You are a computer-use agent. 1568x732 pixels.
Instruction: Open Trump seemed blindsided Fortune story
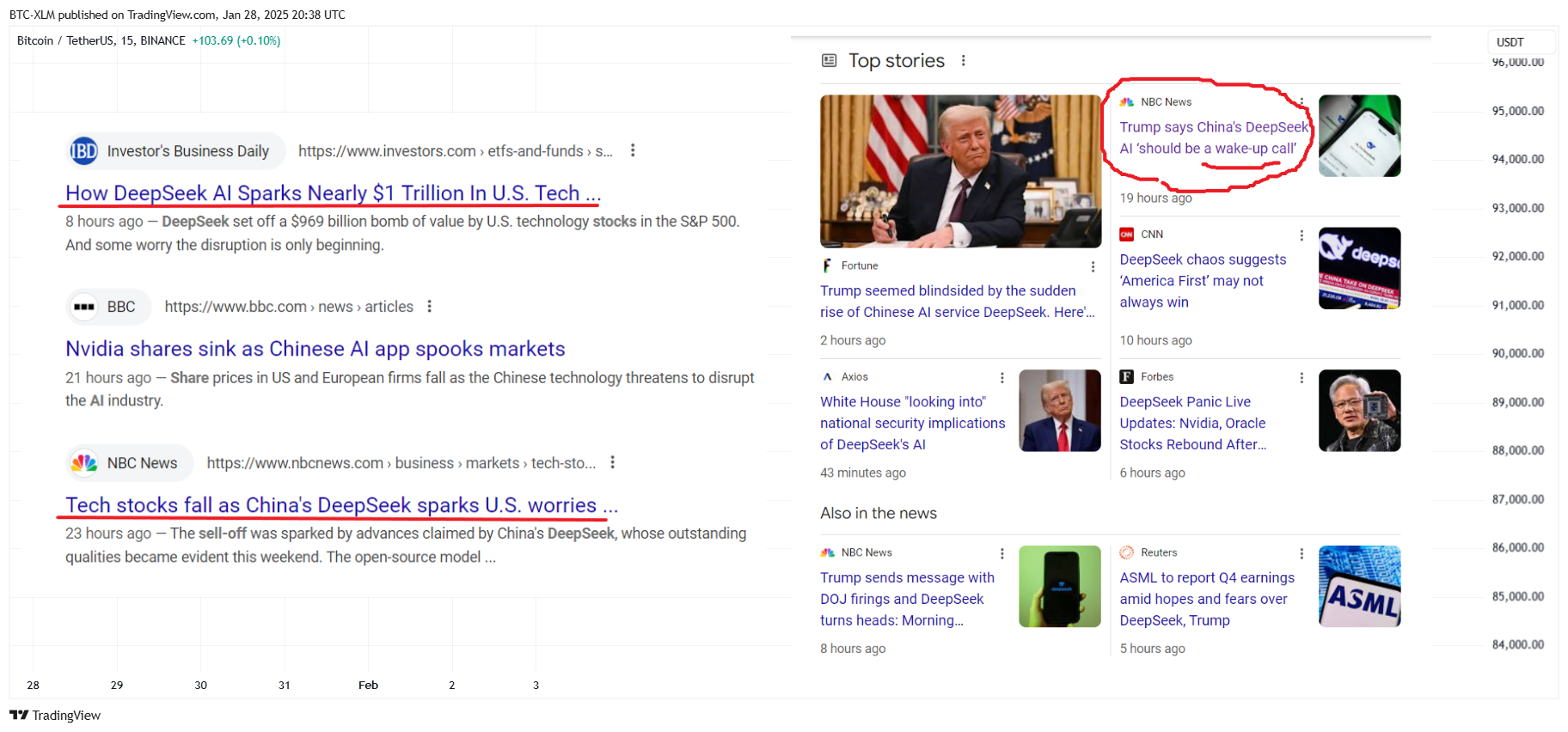tap(957, 302)
